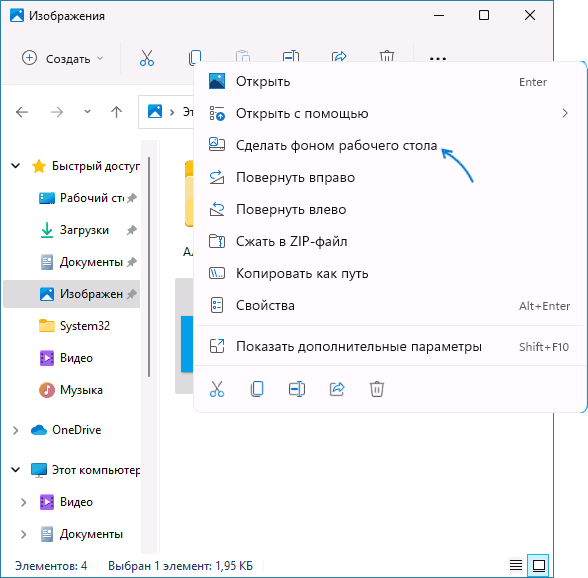Open Свойства from the context menu
588x578 pixels.
(x=390, y=305)
